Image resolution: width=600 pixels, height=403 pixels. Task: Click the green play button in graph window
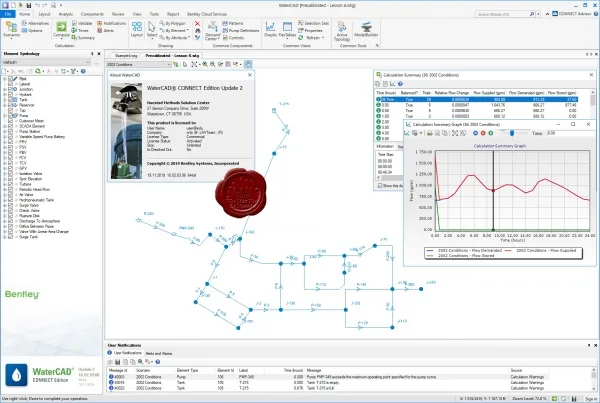coord(491,133)
